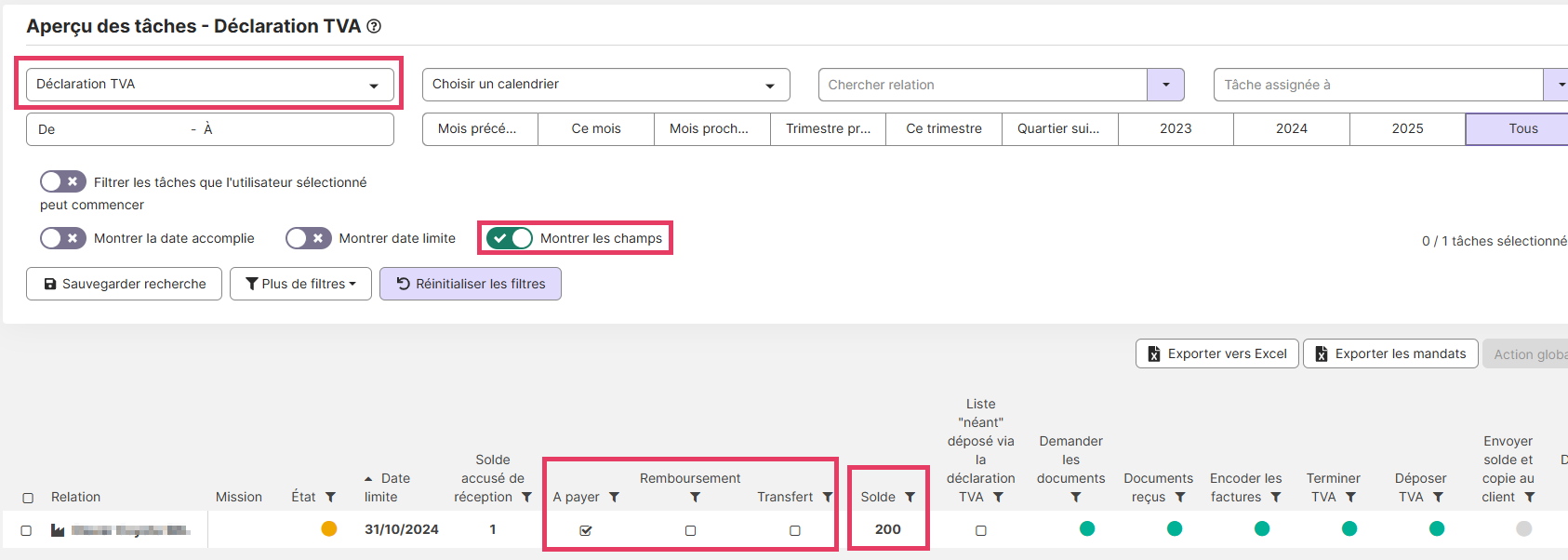The image size is (1568, 560).
Task: Enable the Montrer date limite toggle
Action: pos(309,238)
